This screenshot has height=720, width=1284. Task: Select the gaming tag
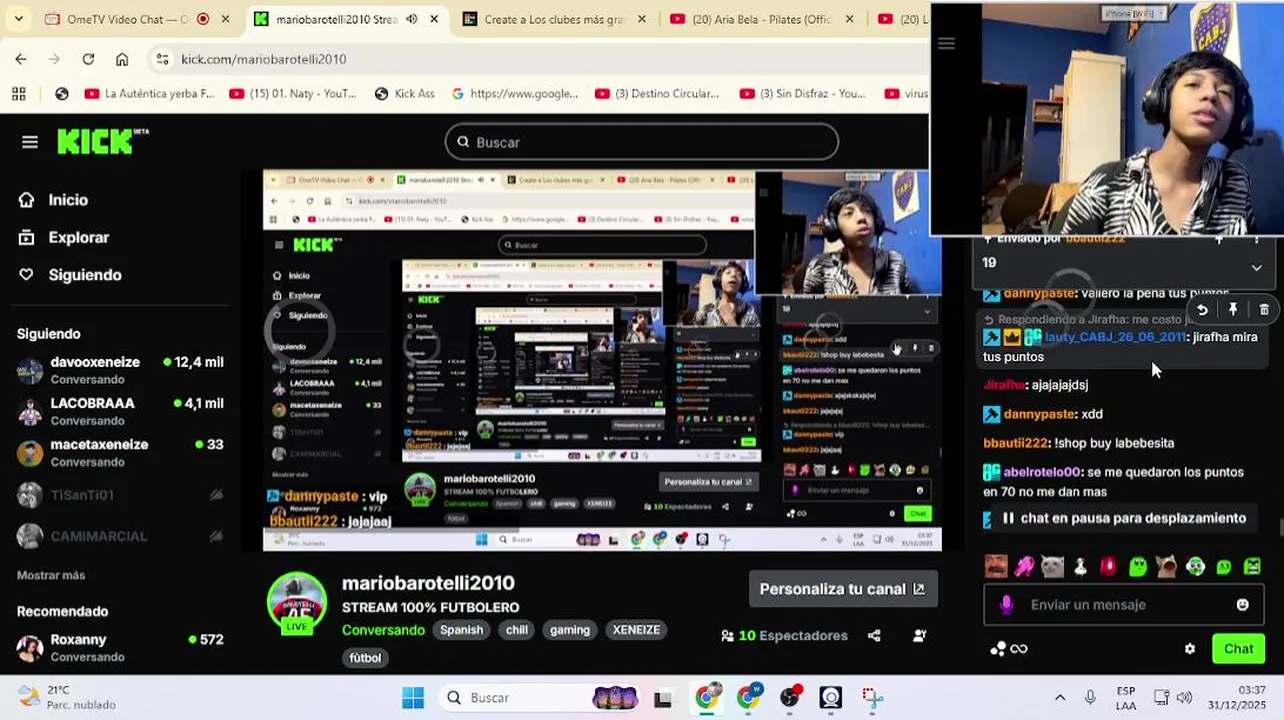[570, 630]
